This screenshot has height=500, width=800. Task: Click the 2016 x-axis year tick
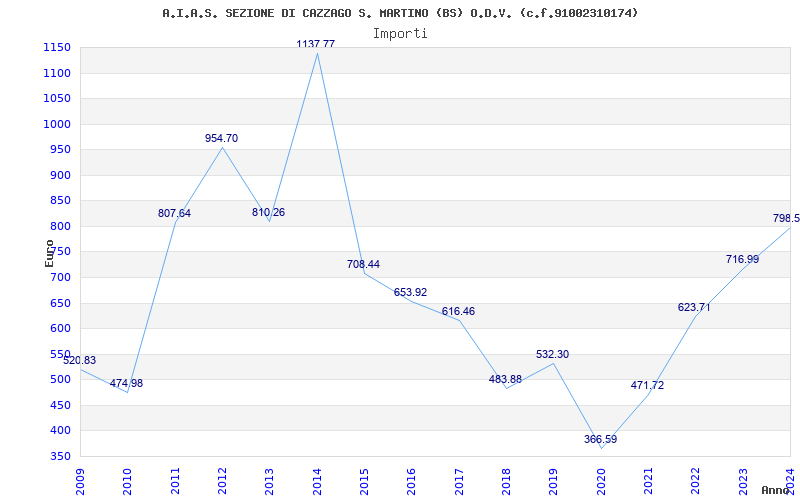point(411,481)
